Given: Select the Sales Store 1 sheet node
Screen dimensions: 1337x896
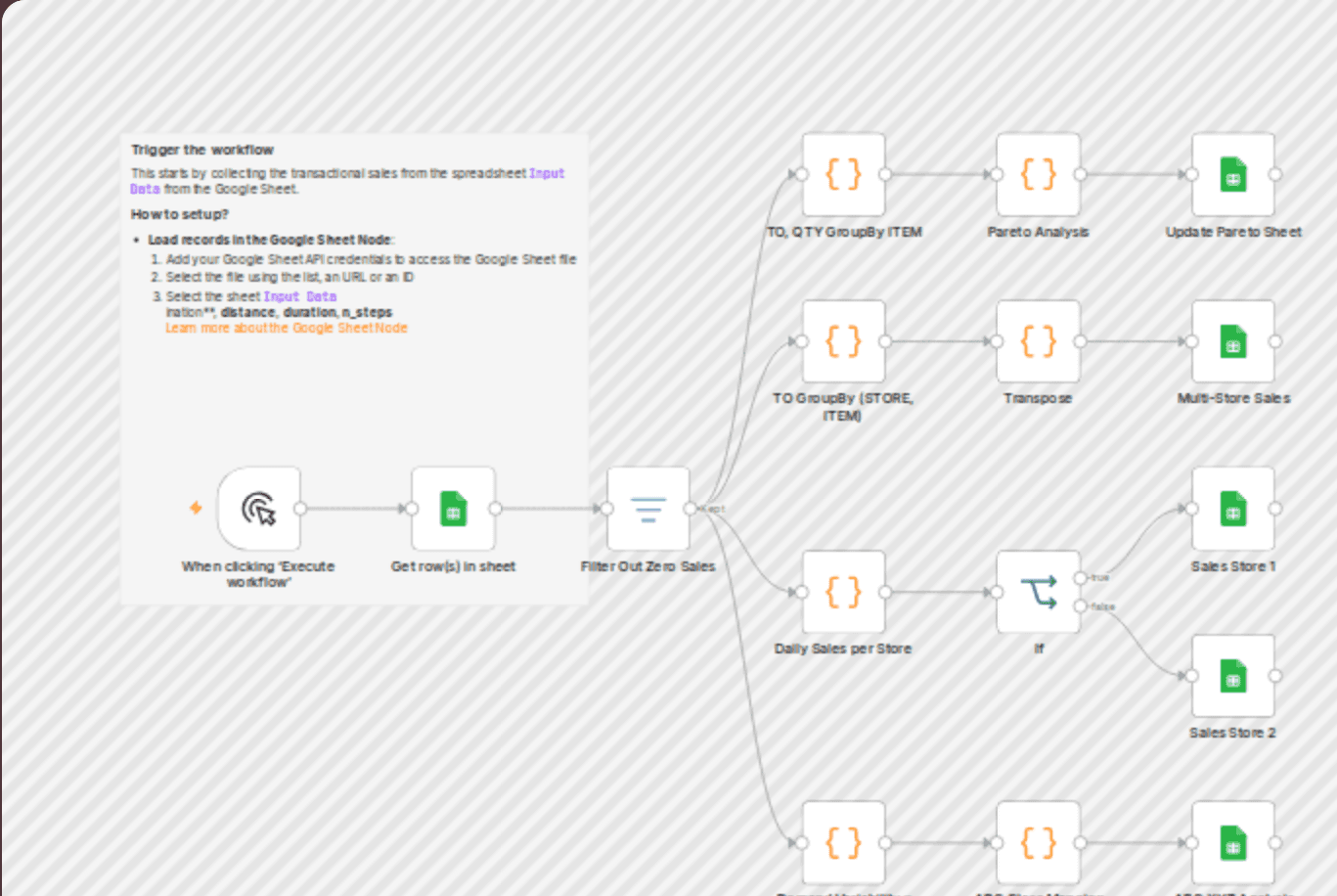Looking at the screenshot, I should coord(1233,509).
